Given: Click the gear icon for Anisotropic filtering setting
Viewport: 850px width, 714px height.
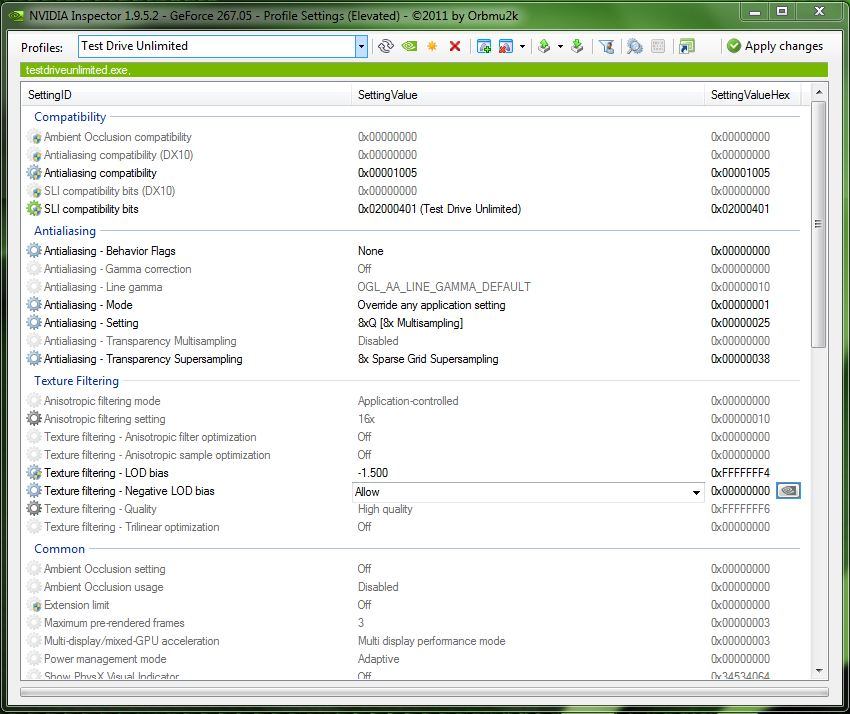Looking at the screenshot, I should click(34, 419).
